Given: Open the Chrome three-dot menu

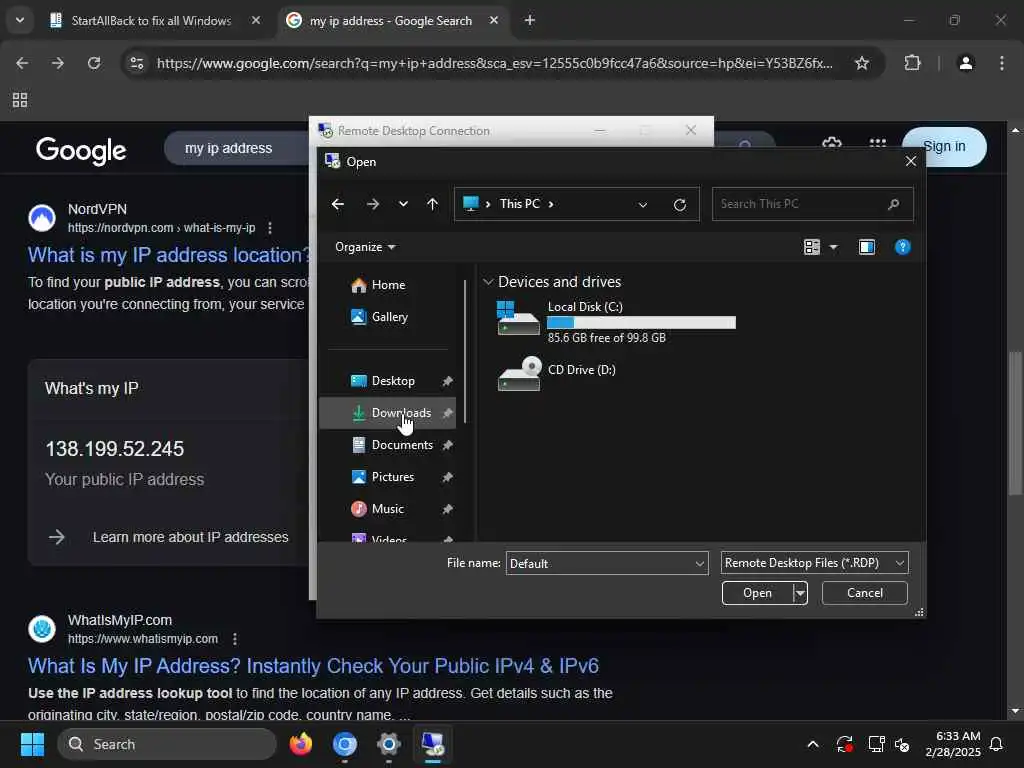Looking at the screenshot, I should [x=1002, y=63].
